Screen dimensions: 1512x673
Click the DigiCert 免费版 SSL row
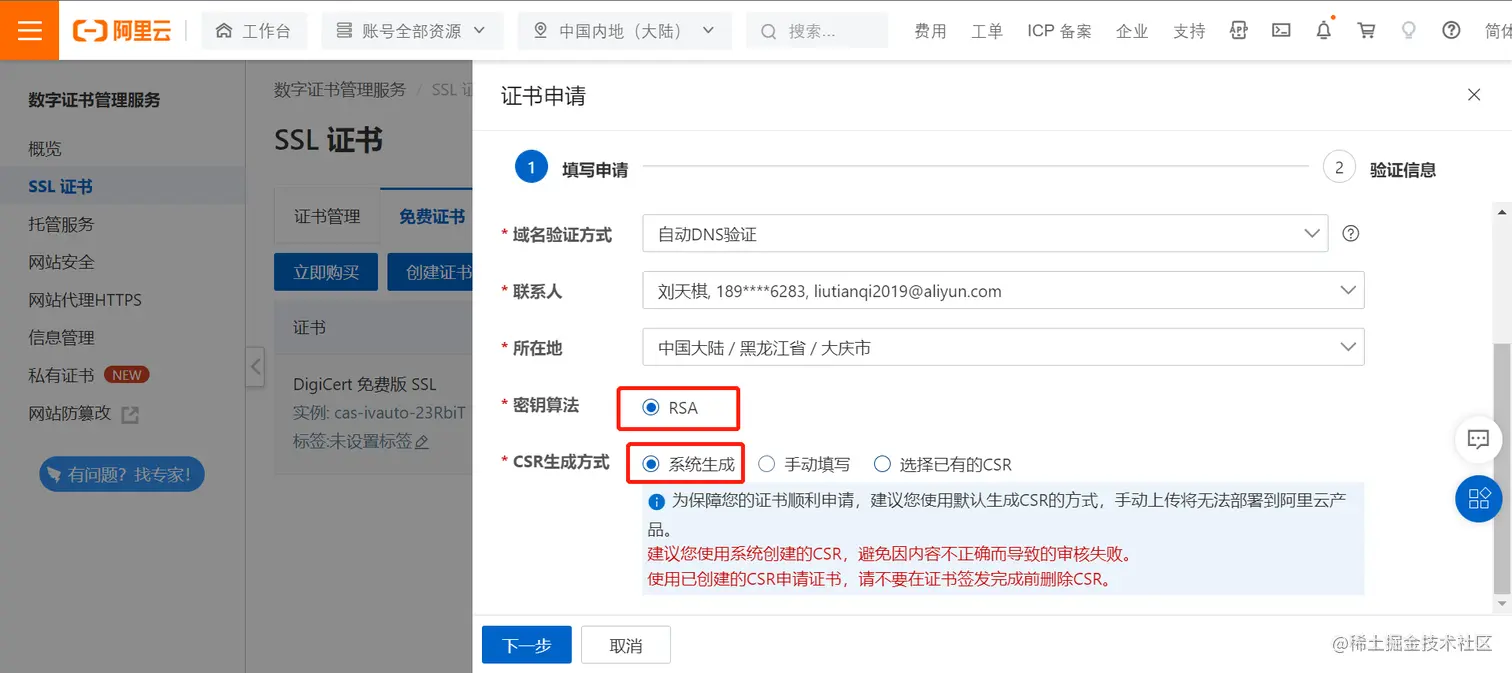pyautogui.click(x=373, y=413)
